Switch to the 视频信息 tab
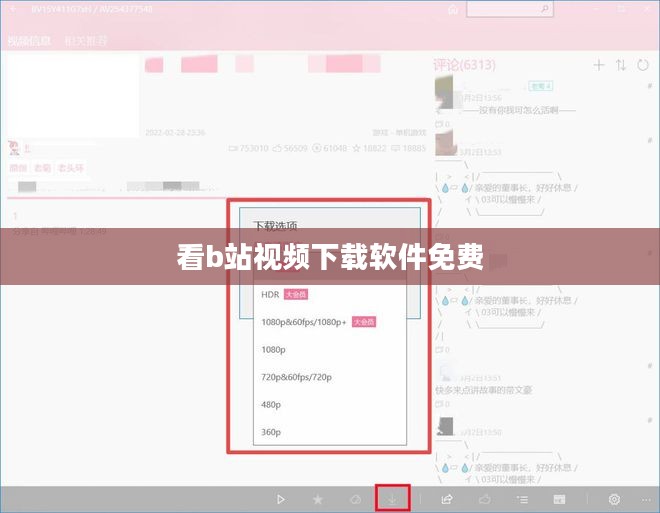660x513 pixels. 29,41
